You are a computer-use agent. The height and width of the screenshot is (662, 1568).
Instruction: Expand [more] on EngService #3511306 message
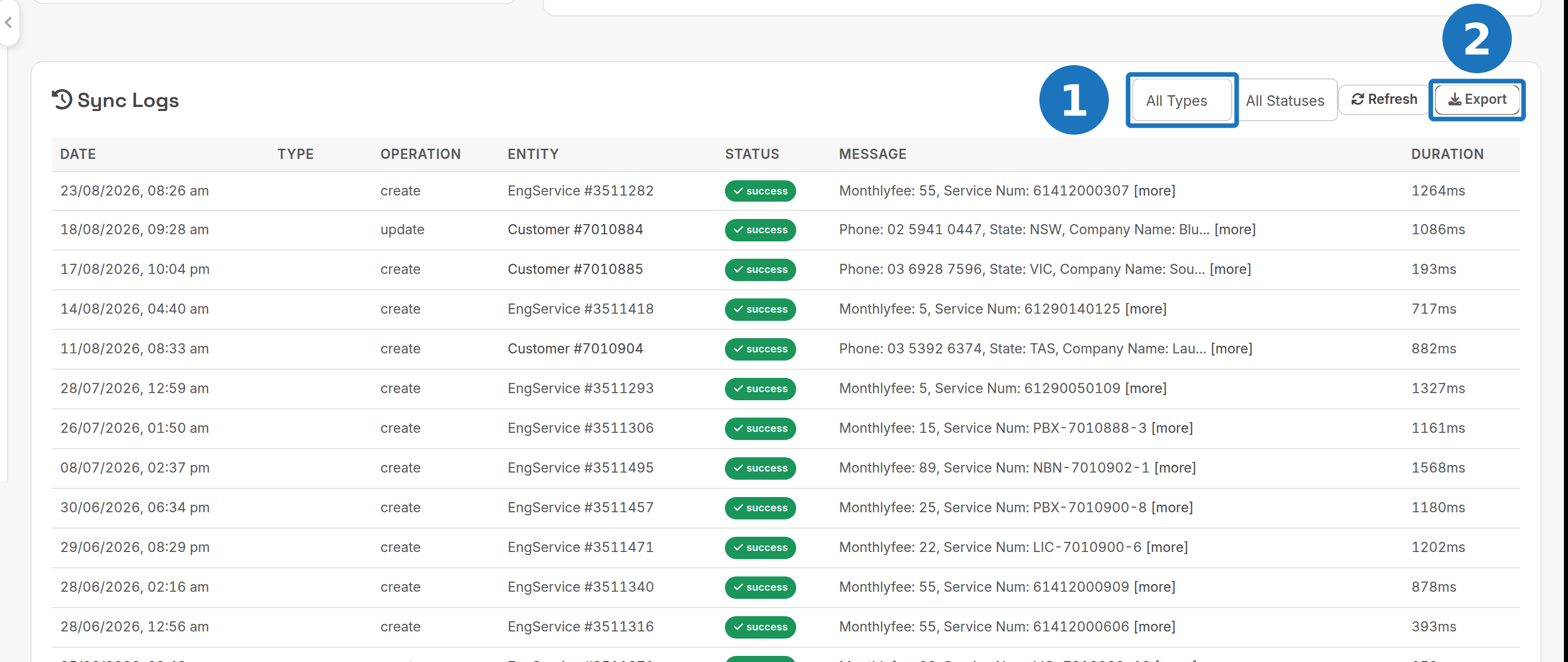[x=1172, y=428]
